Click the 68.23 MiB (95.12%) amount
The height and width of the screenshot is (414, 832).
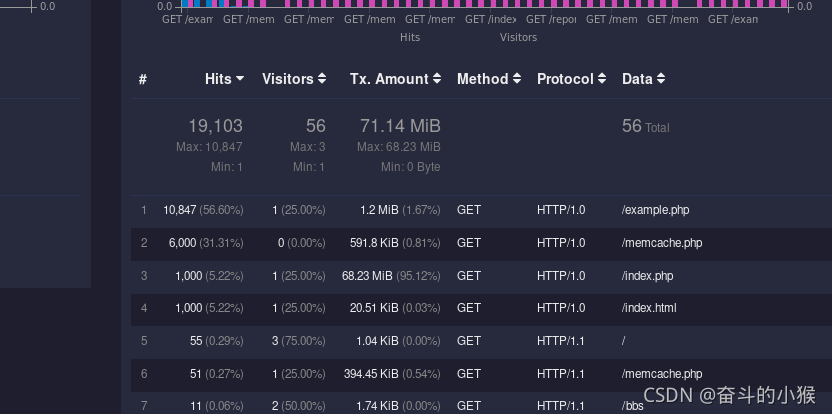tap(391, 276)
